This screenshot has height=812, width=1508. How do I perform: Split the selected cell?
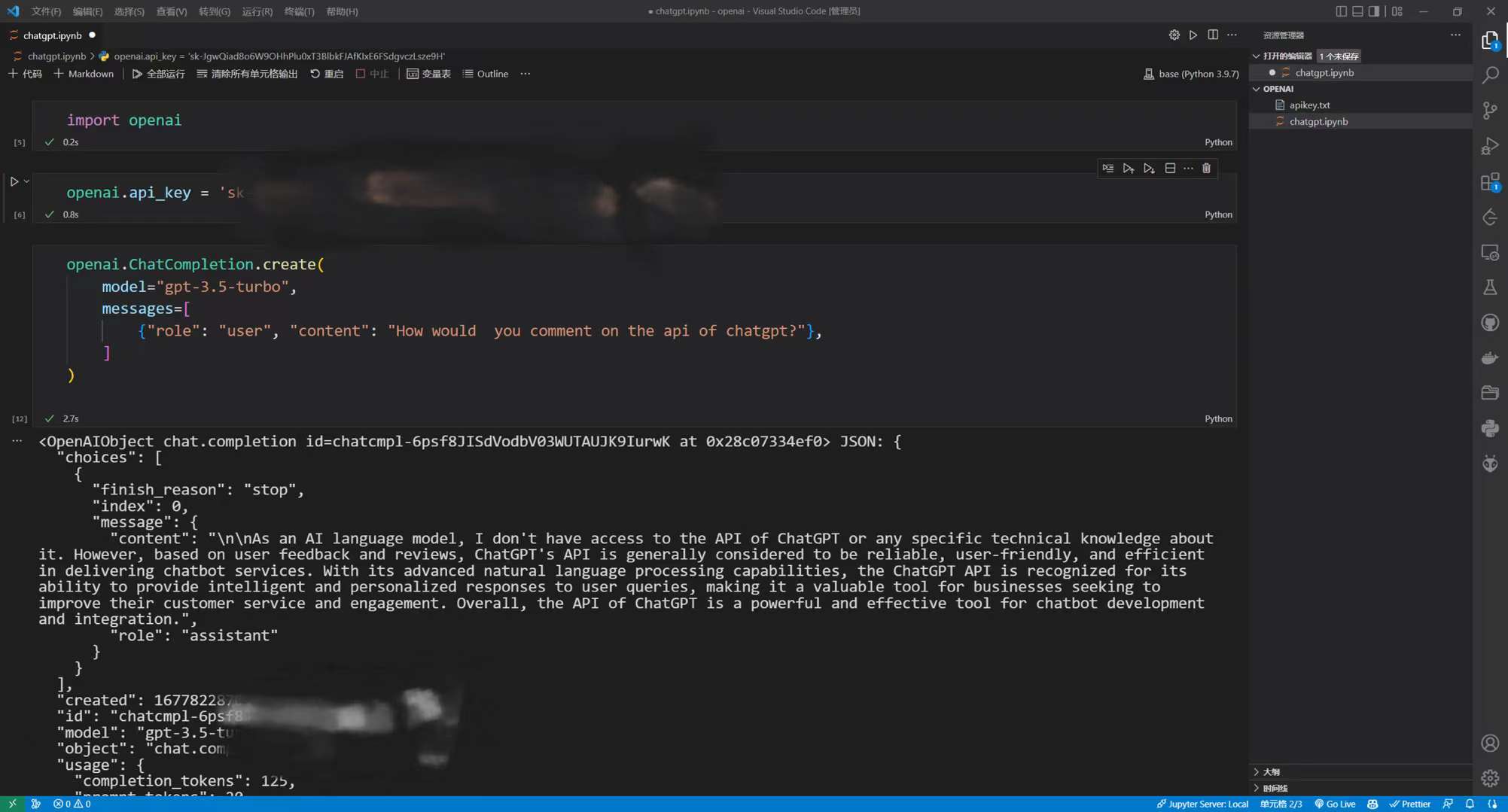point(1170,168)
